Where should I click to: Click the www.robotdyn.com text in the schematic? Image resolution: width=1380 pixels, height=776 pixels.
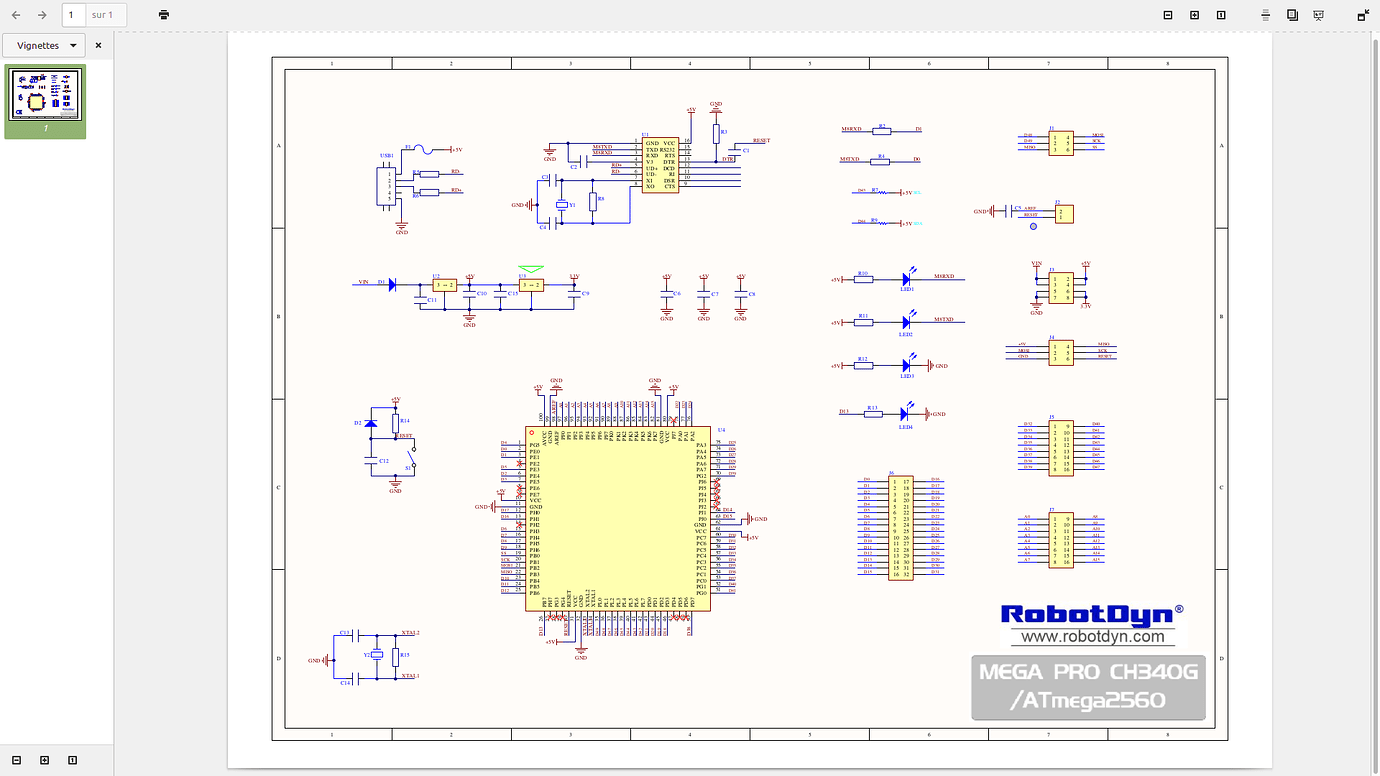[x=1092, y=636]
